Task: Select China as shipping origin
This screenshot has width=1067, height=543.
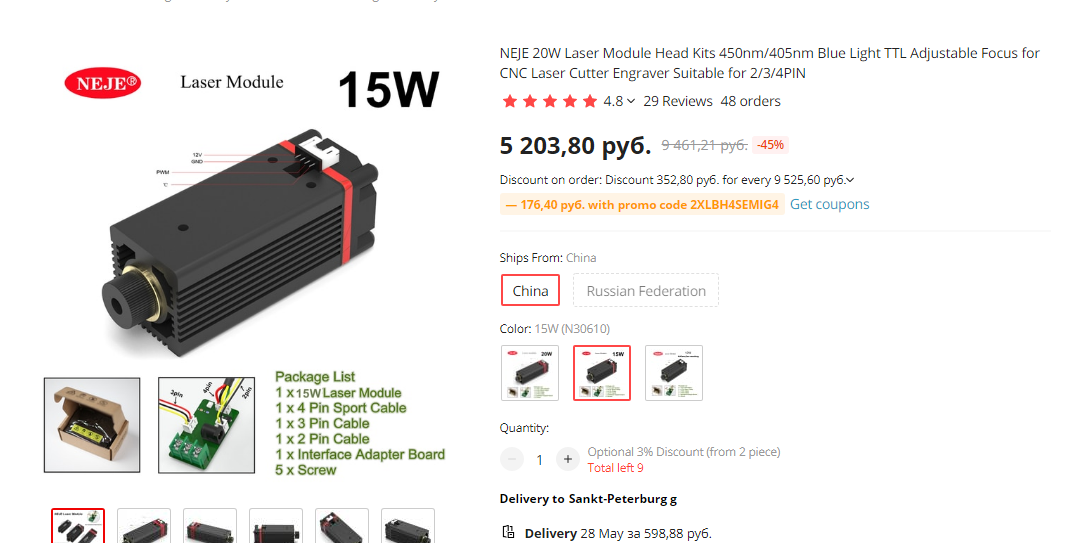Action: coord(530,291)
